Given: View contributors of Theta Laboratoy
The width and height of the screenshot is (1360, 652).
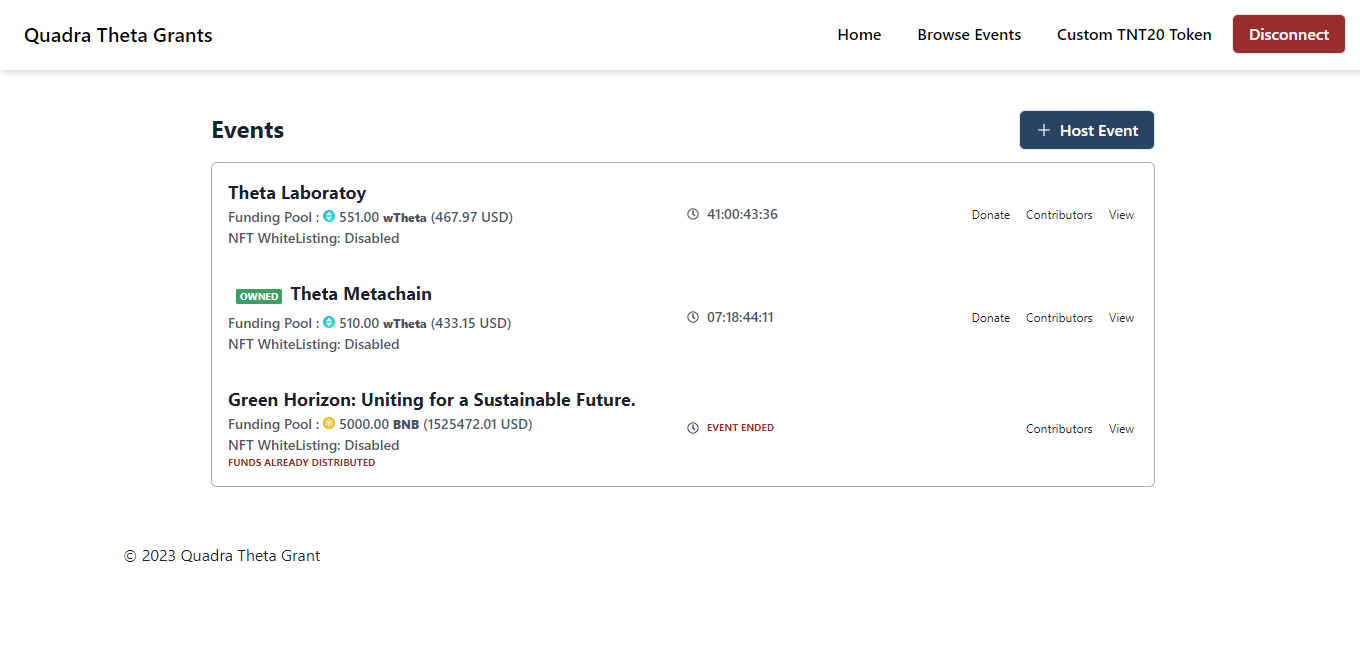Looking at the screenshot, I should [x=1059, y=215].
